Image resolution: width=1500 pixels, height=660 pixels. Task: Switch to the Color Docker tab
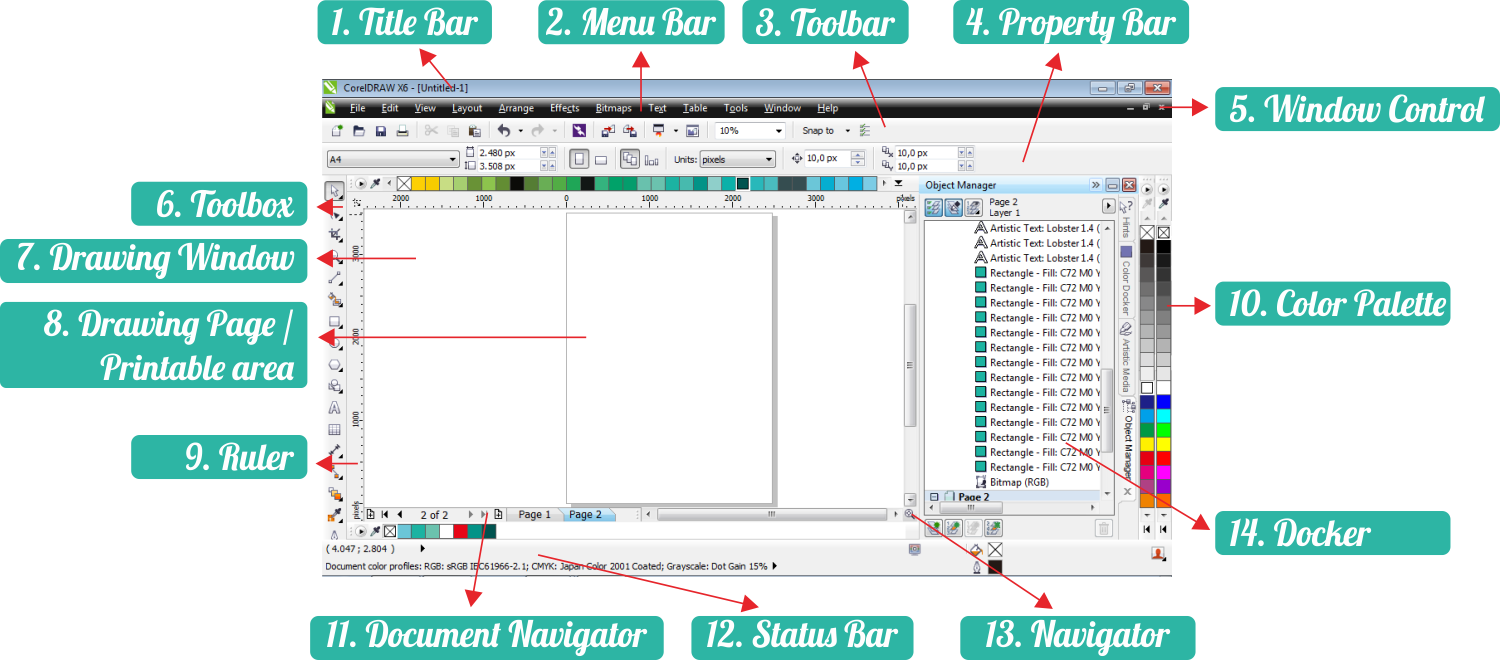[x=1126, y=280]
